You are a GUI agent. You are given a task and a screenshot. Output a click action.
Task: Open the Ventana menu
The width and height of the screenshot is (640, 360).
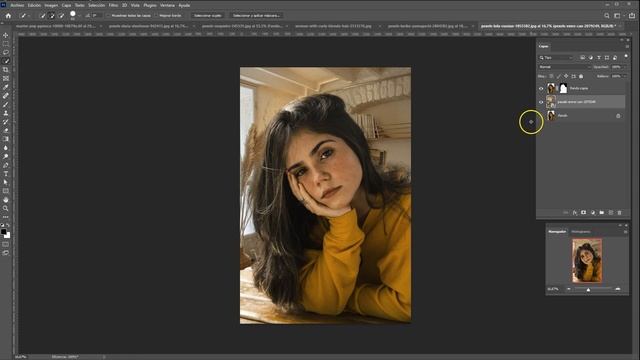click(167, 5)
